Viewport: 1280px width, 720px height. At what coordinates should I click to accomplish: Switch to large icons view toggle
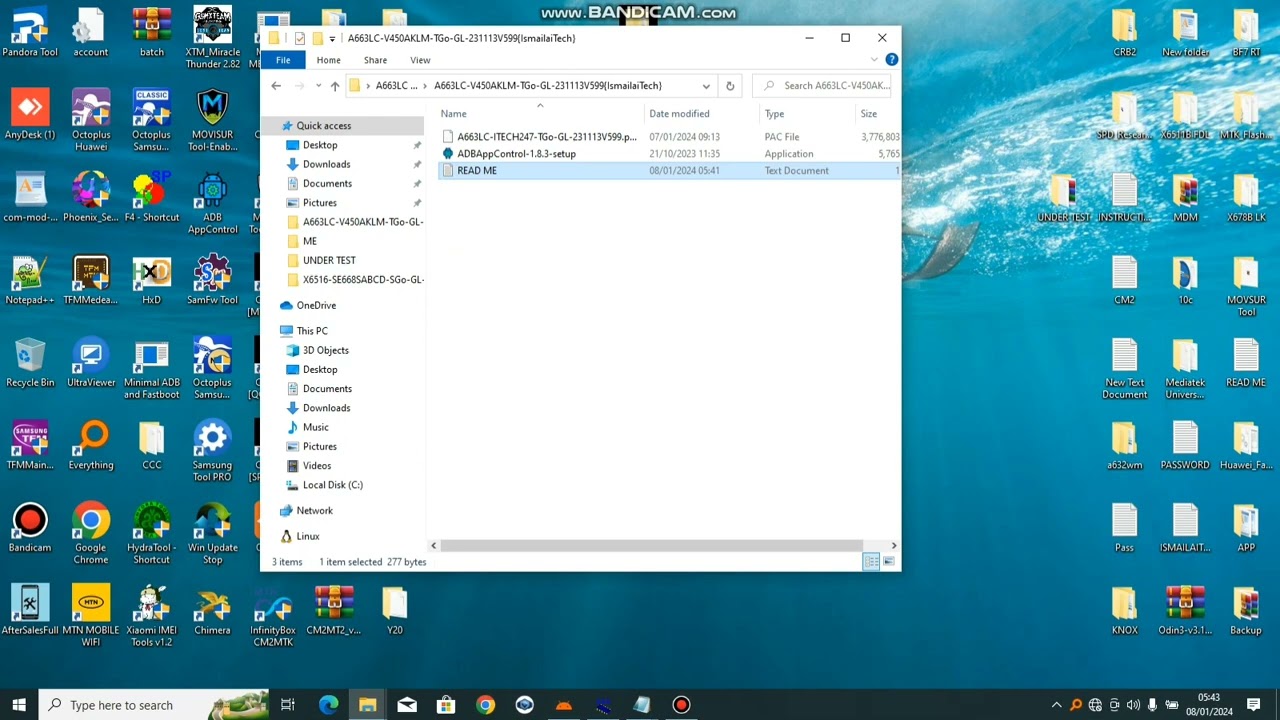coord(888,562)
